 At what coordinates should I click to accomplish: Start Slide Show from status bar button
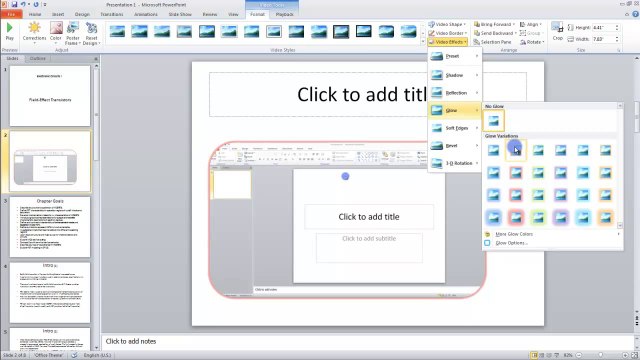coord(556,355)
